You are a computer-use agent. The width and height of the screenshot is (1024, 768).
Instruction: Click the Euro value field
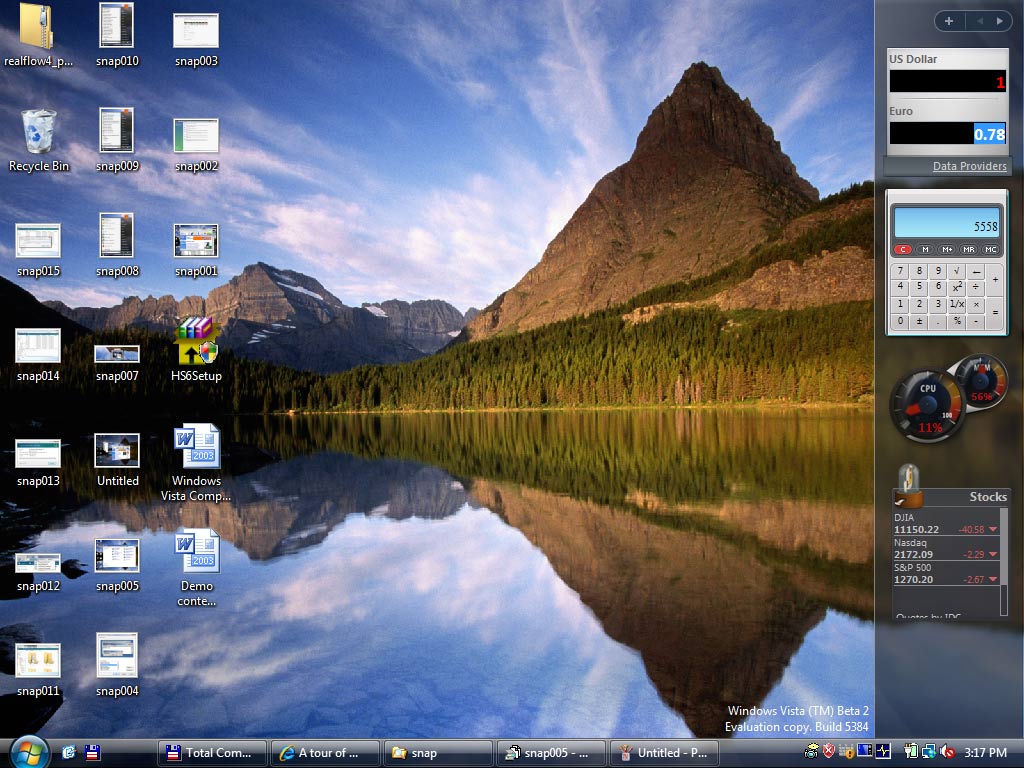[947, 134]
